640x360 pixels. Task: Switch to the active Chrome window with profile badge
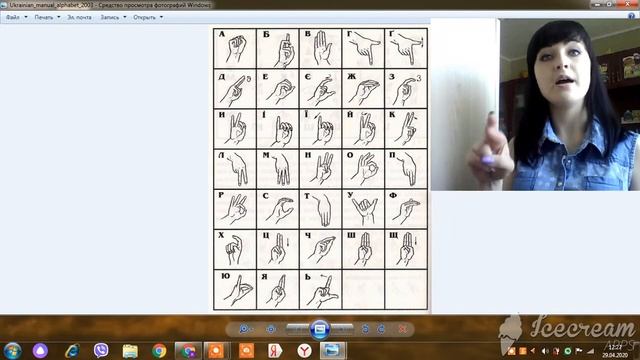pos(188,351)
